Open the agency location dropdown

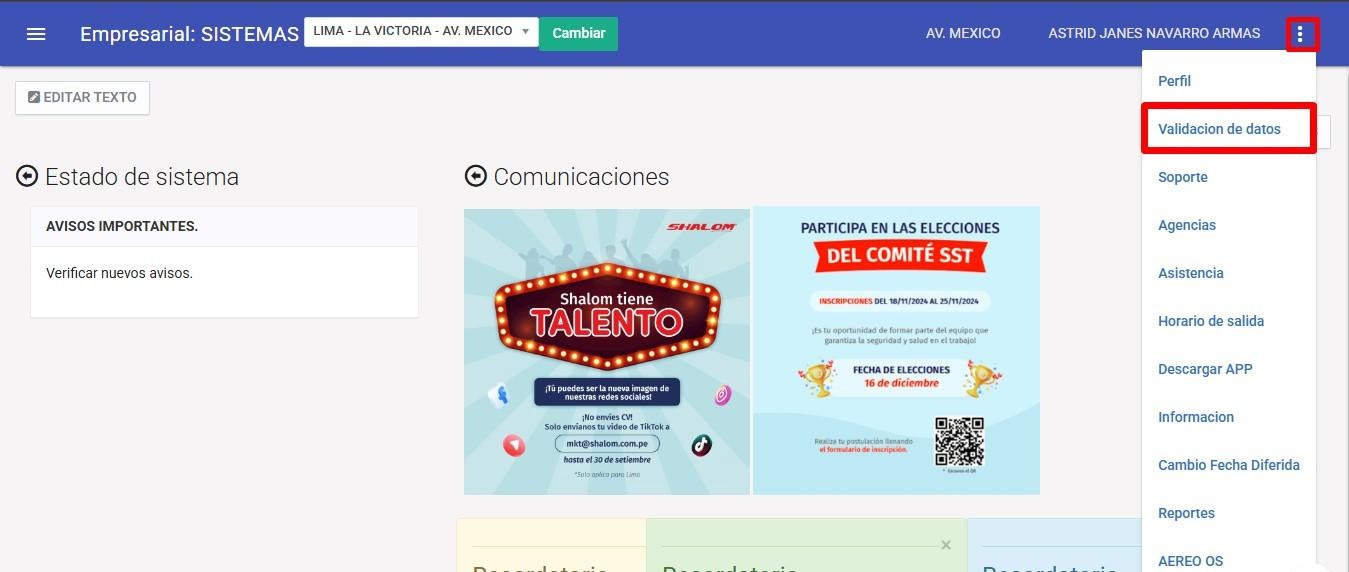coord(421,32)
